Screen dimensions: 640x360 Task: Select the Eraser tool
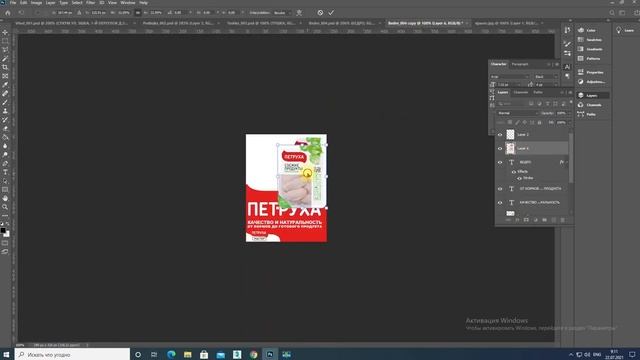coord(5,129)
